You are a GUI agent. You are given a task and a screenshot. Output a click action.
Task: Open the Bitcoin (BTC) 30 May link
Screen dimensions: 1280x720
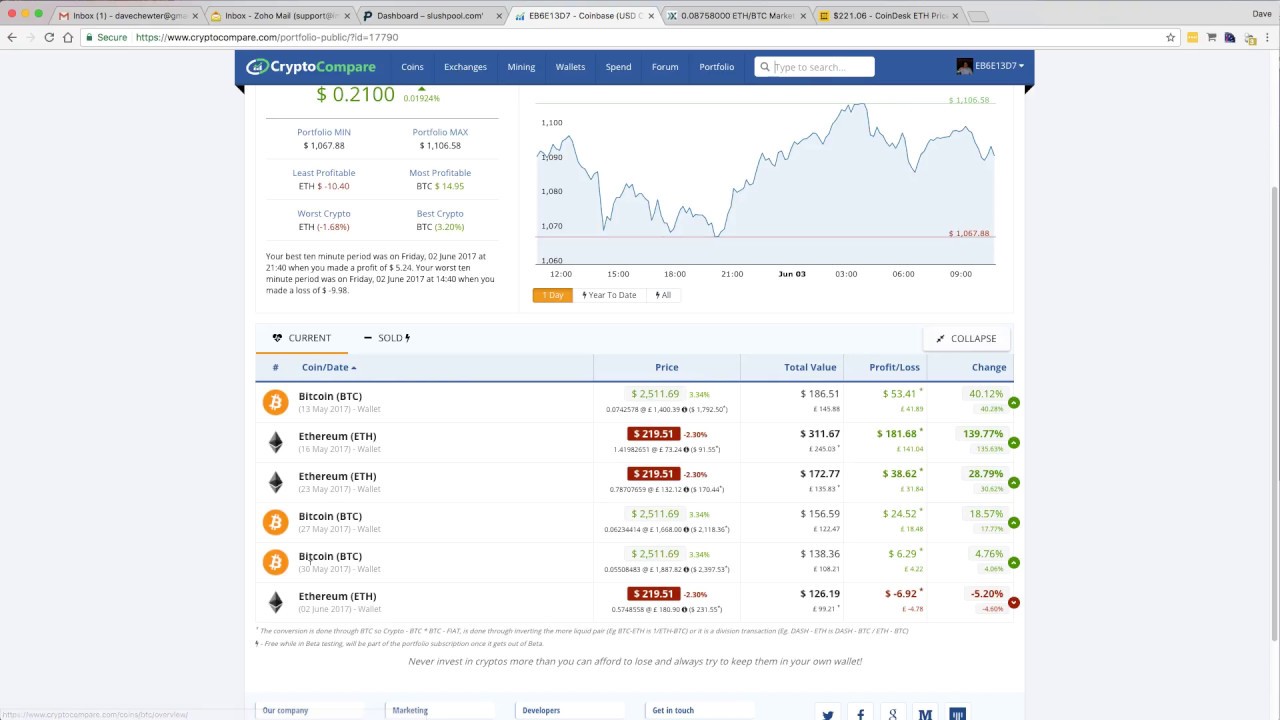coord(330,556)
